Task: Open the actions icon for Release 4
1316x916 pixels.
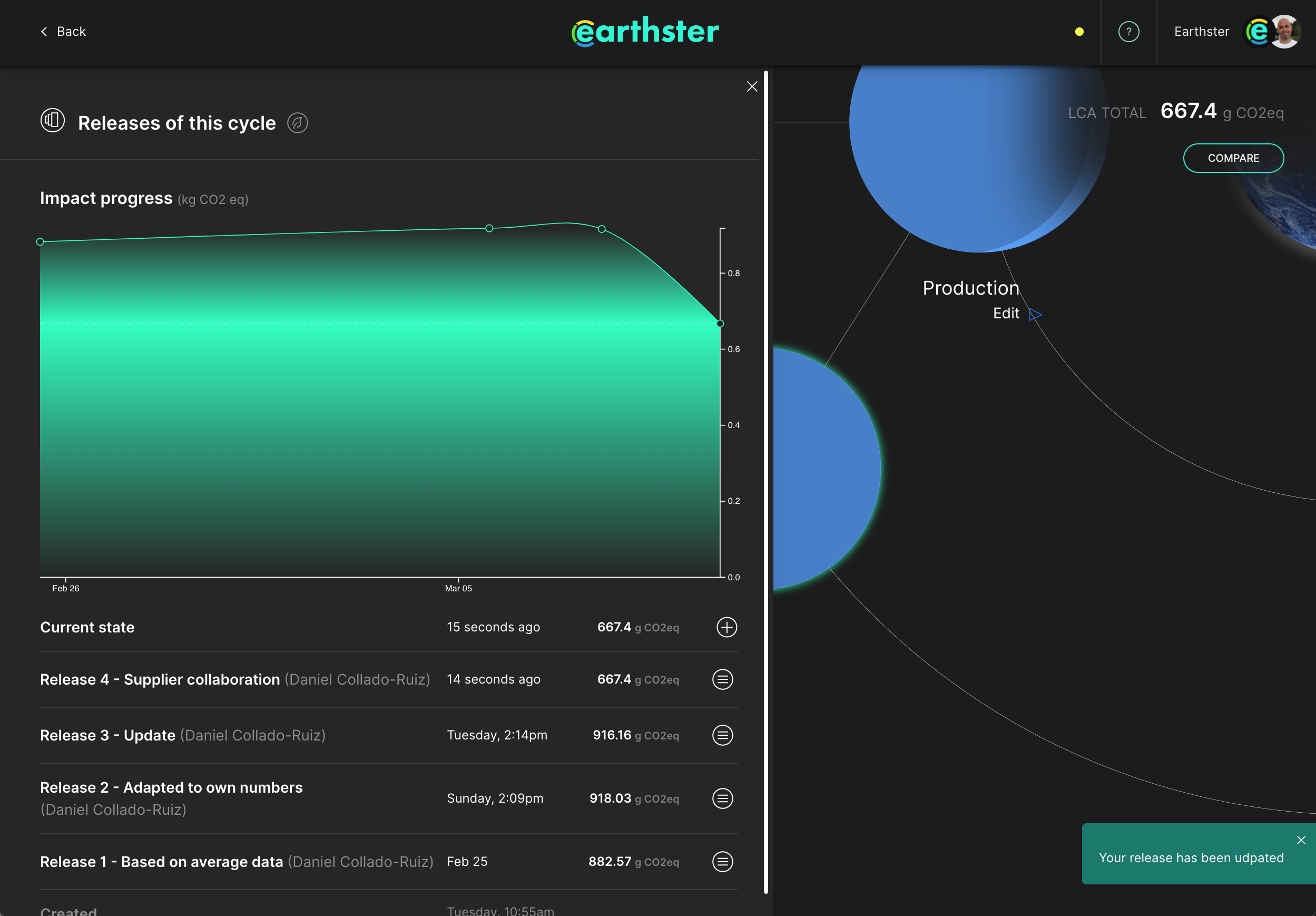Action: tap(723, 680)
